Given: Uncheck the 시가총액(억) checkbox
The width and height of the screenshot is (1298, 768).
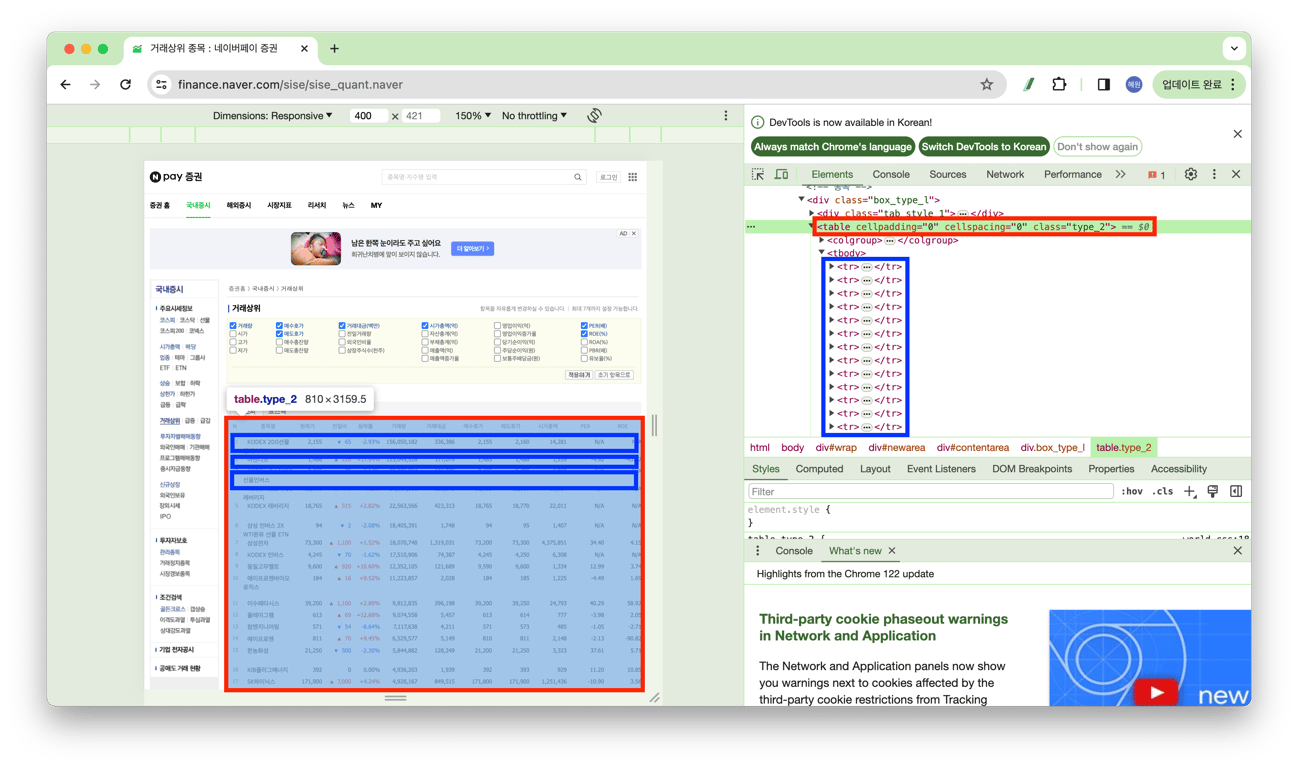Looking at the screenshot, I should (x=425, y=326).
